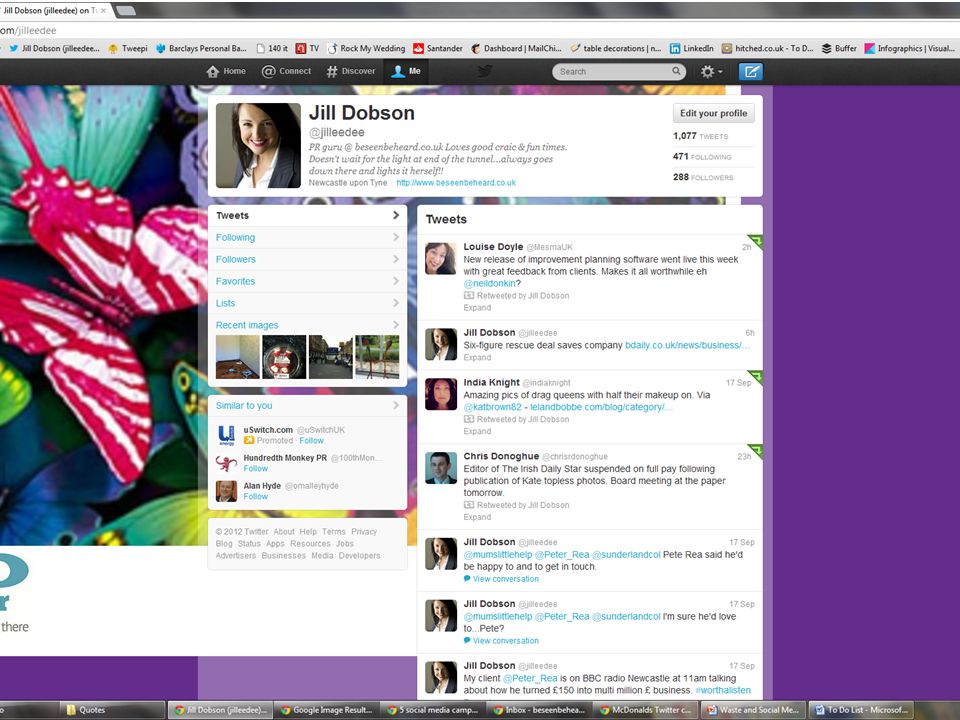
Task: Open the @katbrown82 mention
Action: click(x=493, y=407)
